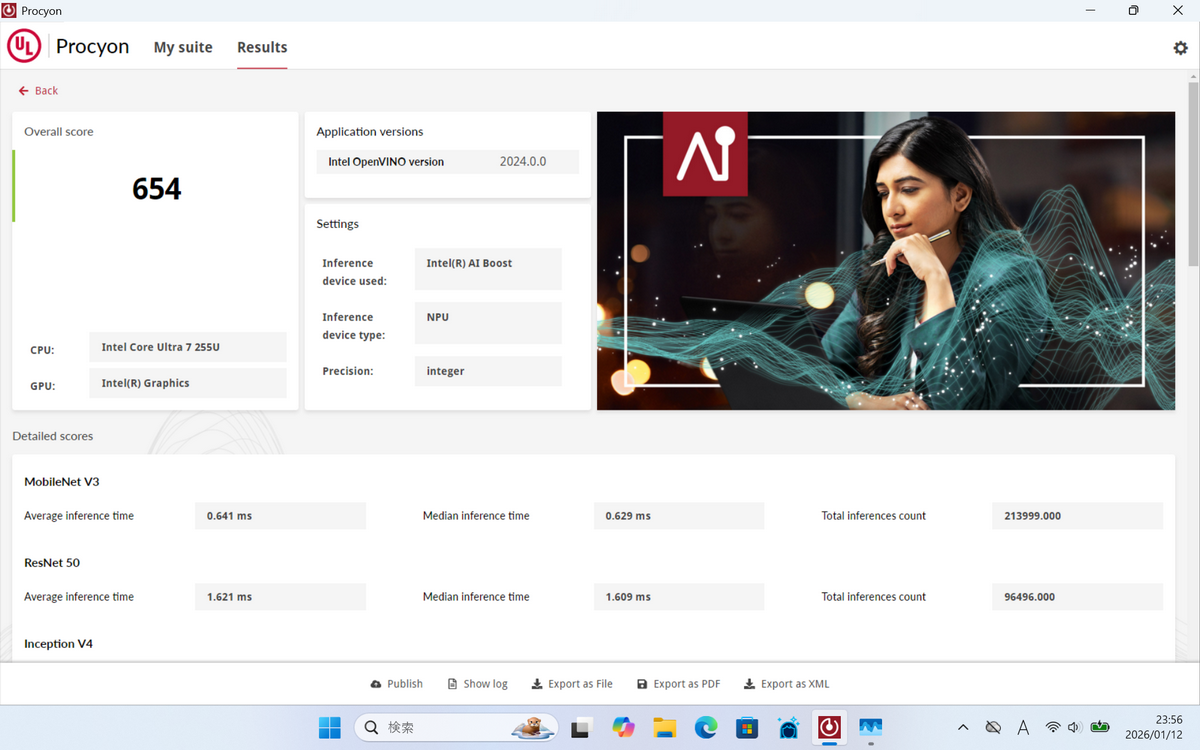Click the Wi-Fi network icon in the tray
Image resolution: width=1200 pixels, height=750 pixels.
point(1052,727)
